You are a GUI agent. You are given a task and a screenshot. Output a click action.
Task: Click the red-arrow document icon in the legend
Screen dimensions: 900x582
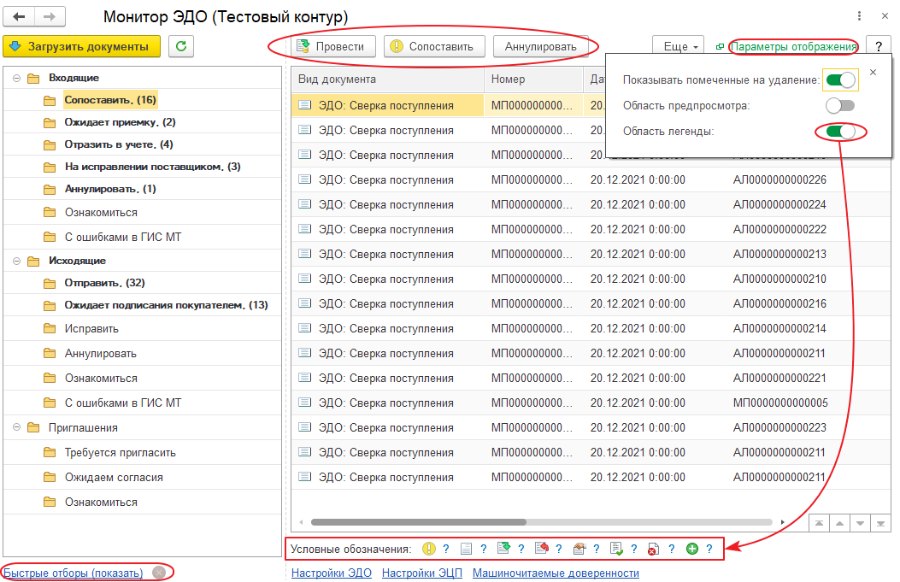click(x=541, y=548)
